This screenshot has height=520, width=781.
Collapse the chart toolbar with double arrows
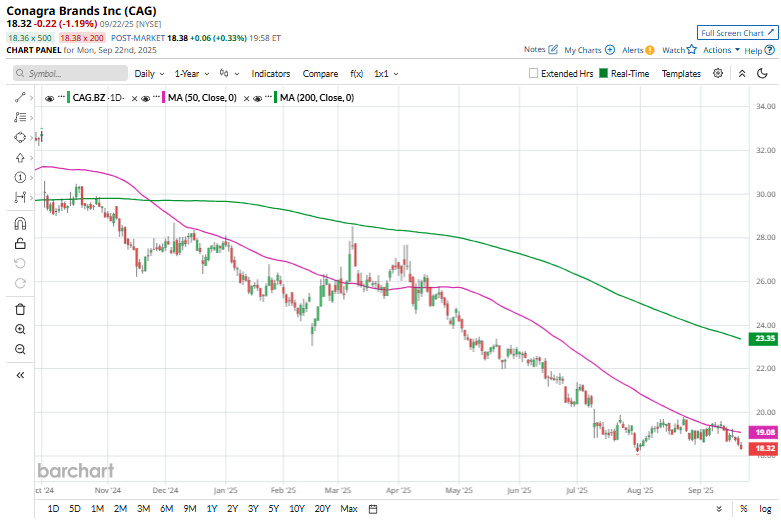tap(742, 73)
